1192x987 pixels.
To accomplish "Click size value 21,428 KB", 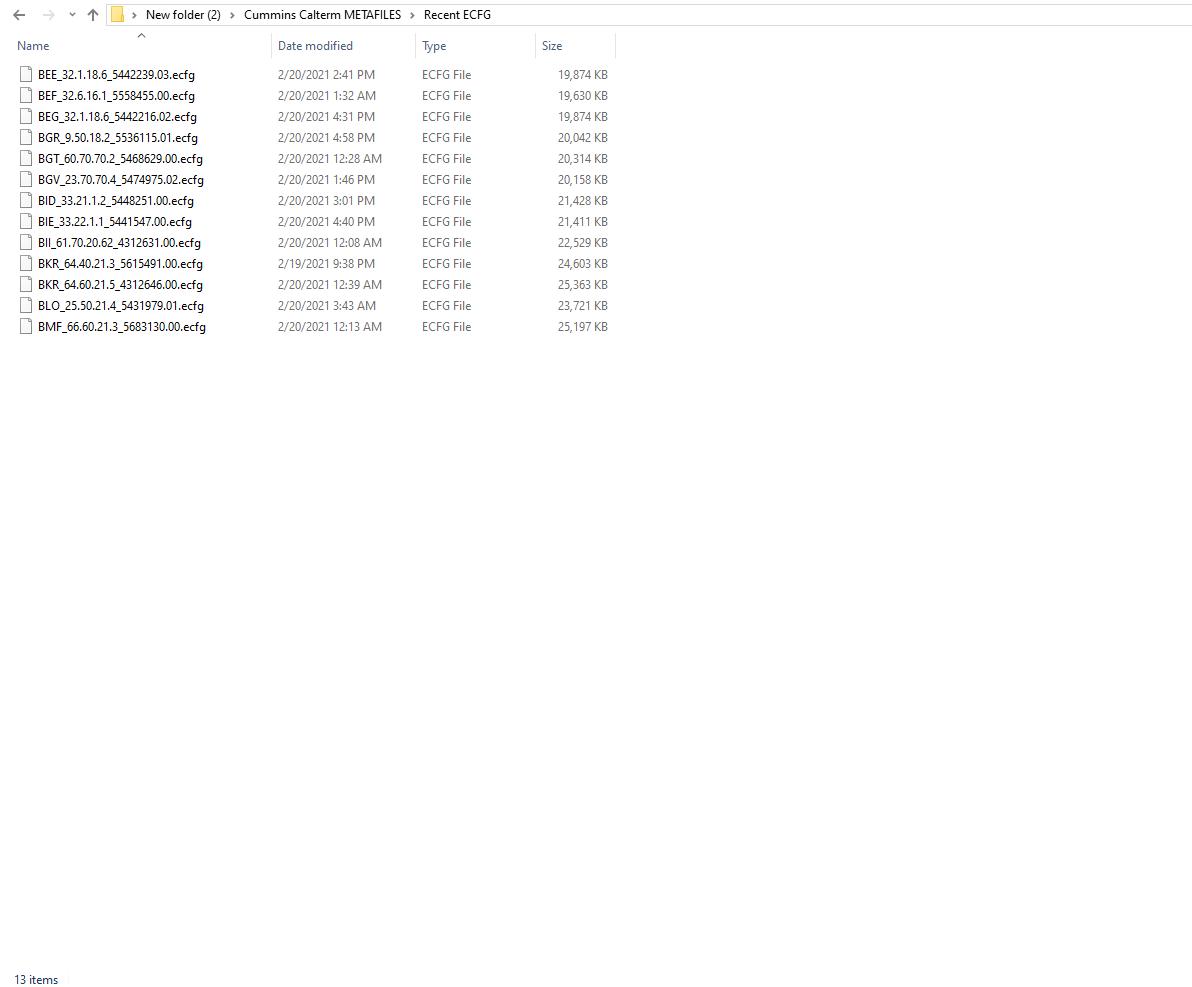I will 582,201.
